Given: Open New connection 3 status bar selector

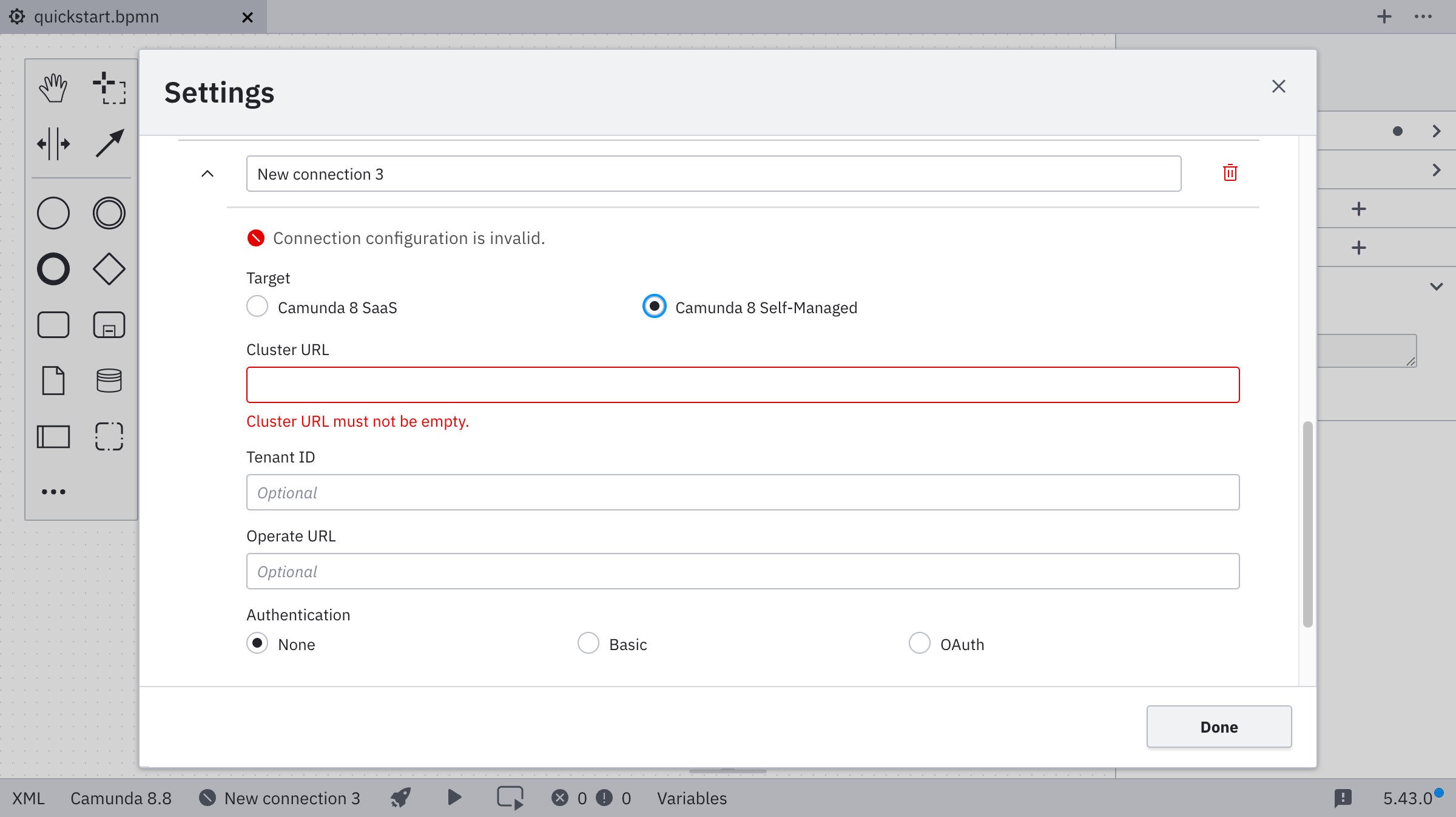Looking at the screenshot, I should 280,798.
